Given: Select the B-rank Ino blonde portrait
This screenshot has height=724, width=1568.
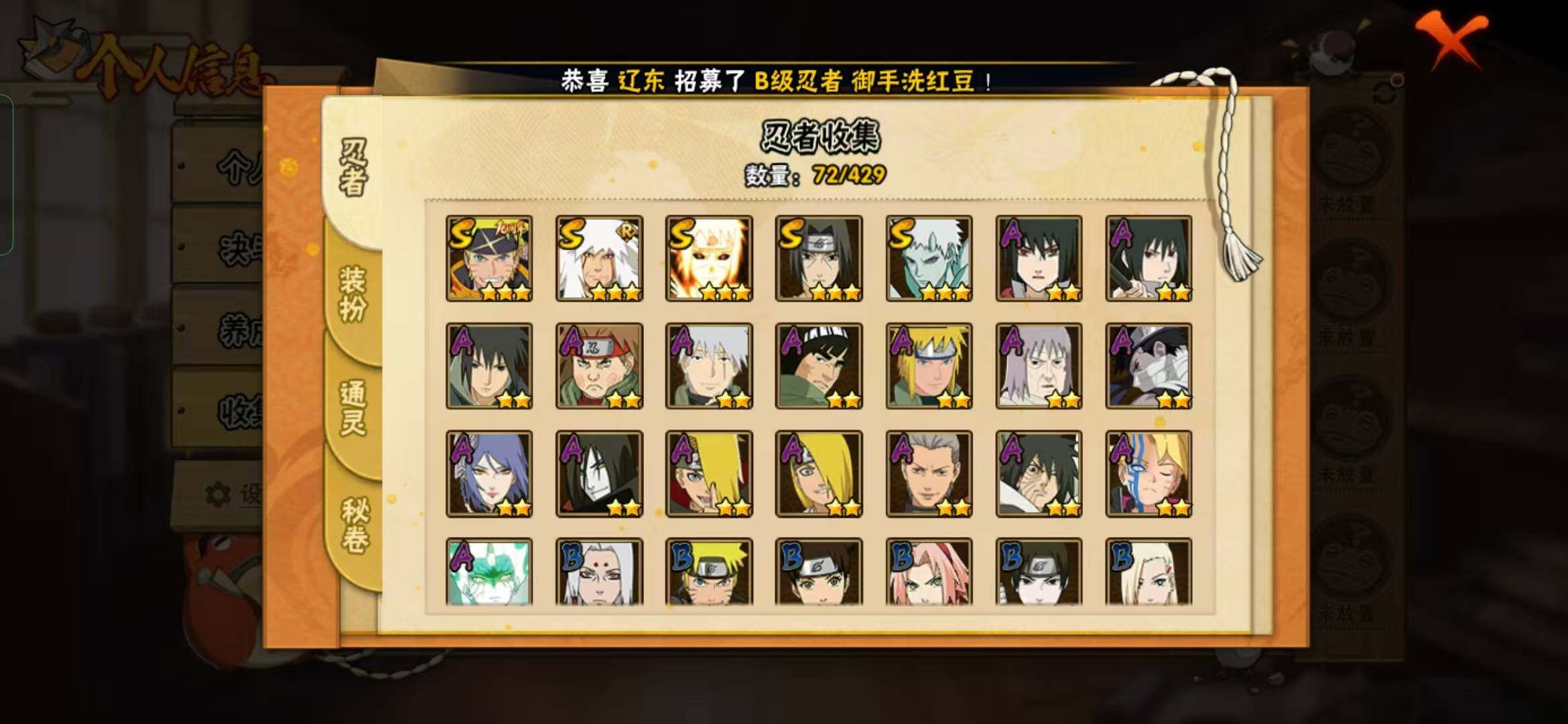Looking at the screenshot, I should (x=1149, y=572).
